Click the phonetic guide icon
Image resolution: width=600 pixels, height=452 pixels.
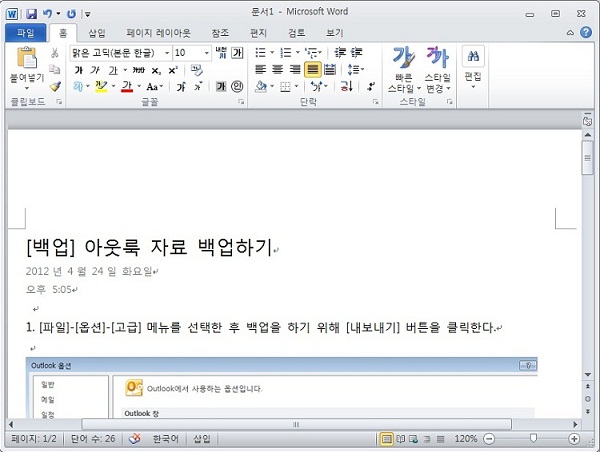(x=221, y=53)
